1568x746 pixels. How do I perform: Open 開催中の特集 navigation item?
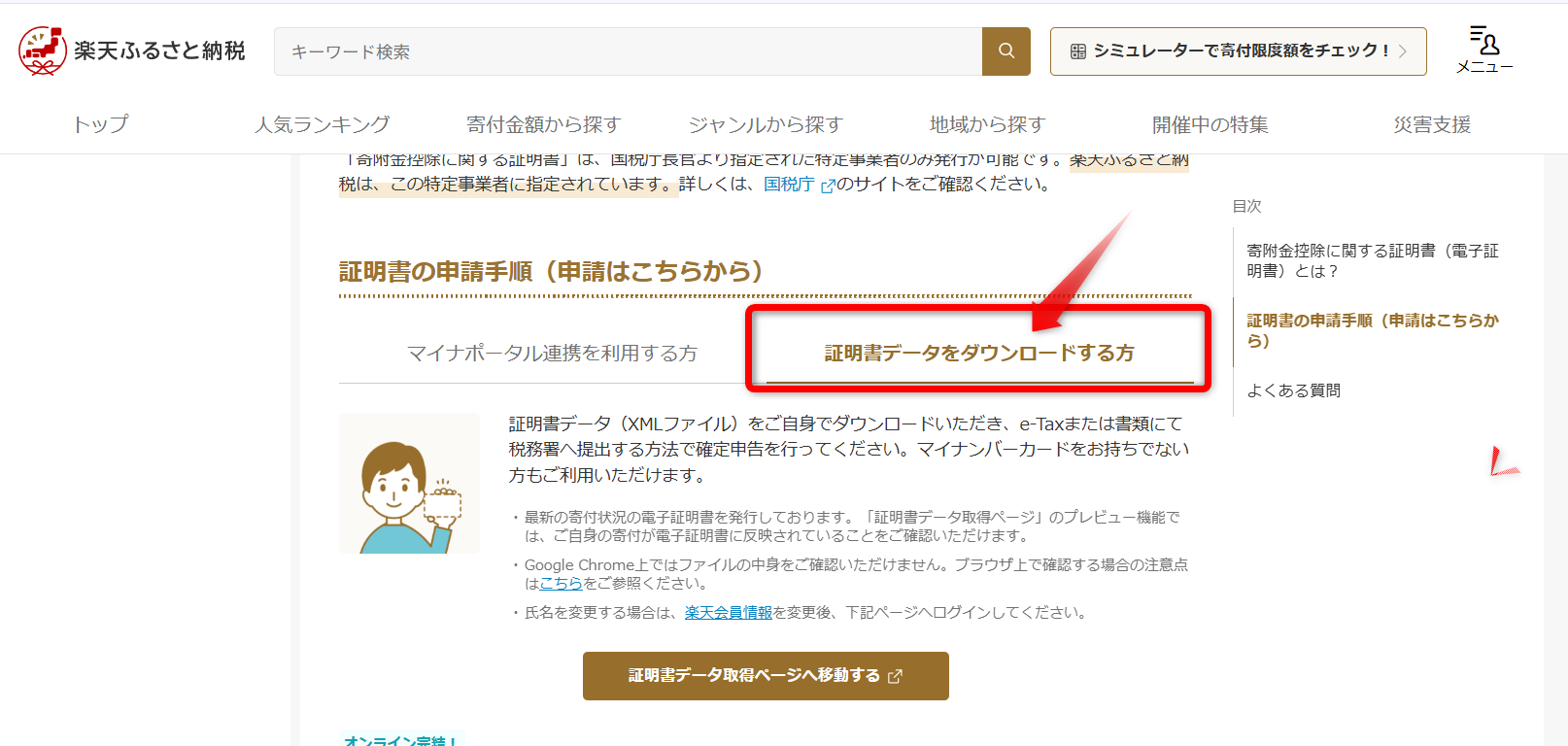[1210, 124]
